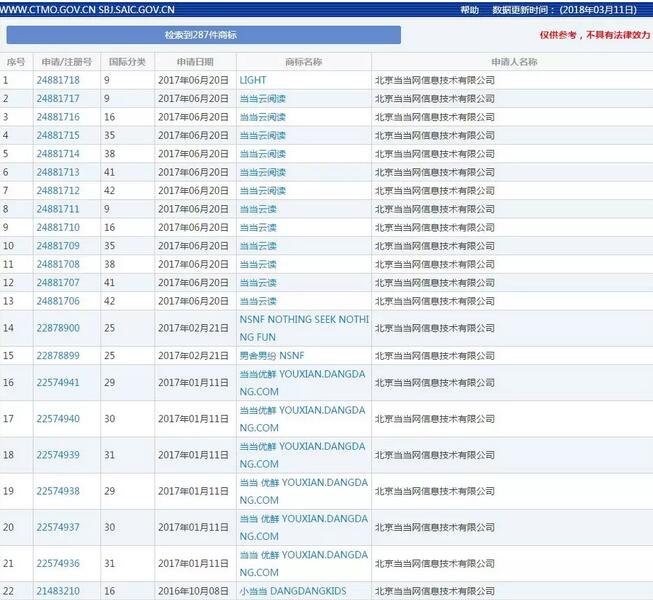Open registration number 22574940
The image size is (653, 600).
[x=58, y=418]
